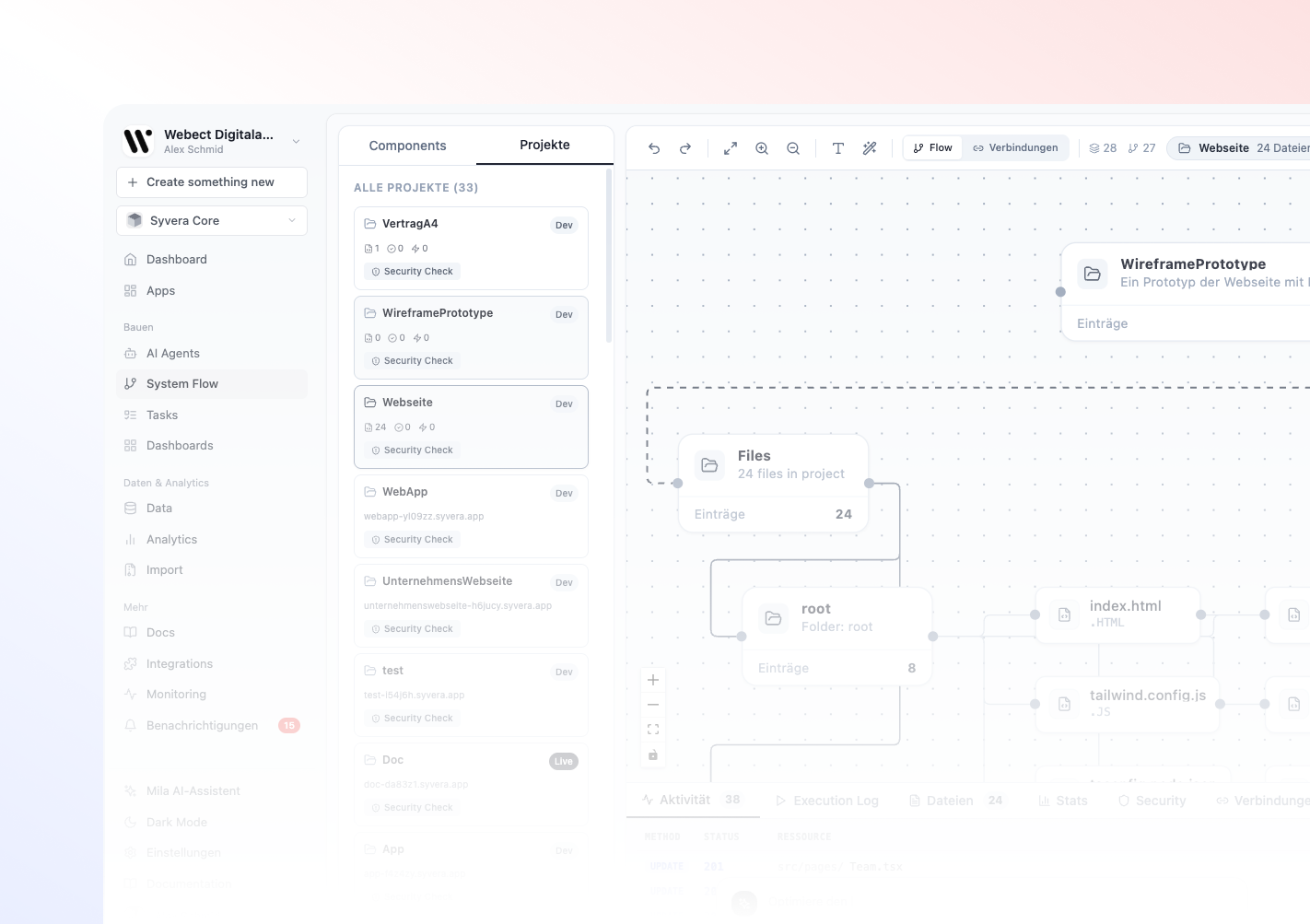The image size is (1310, 924).
Task: Click the Webect logo icon
Action: (x=138, y=141)
